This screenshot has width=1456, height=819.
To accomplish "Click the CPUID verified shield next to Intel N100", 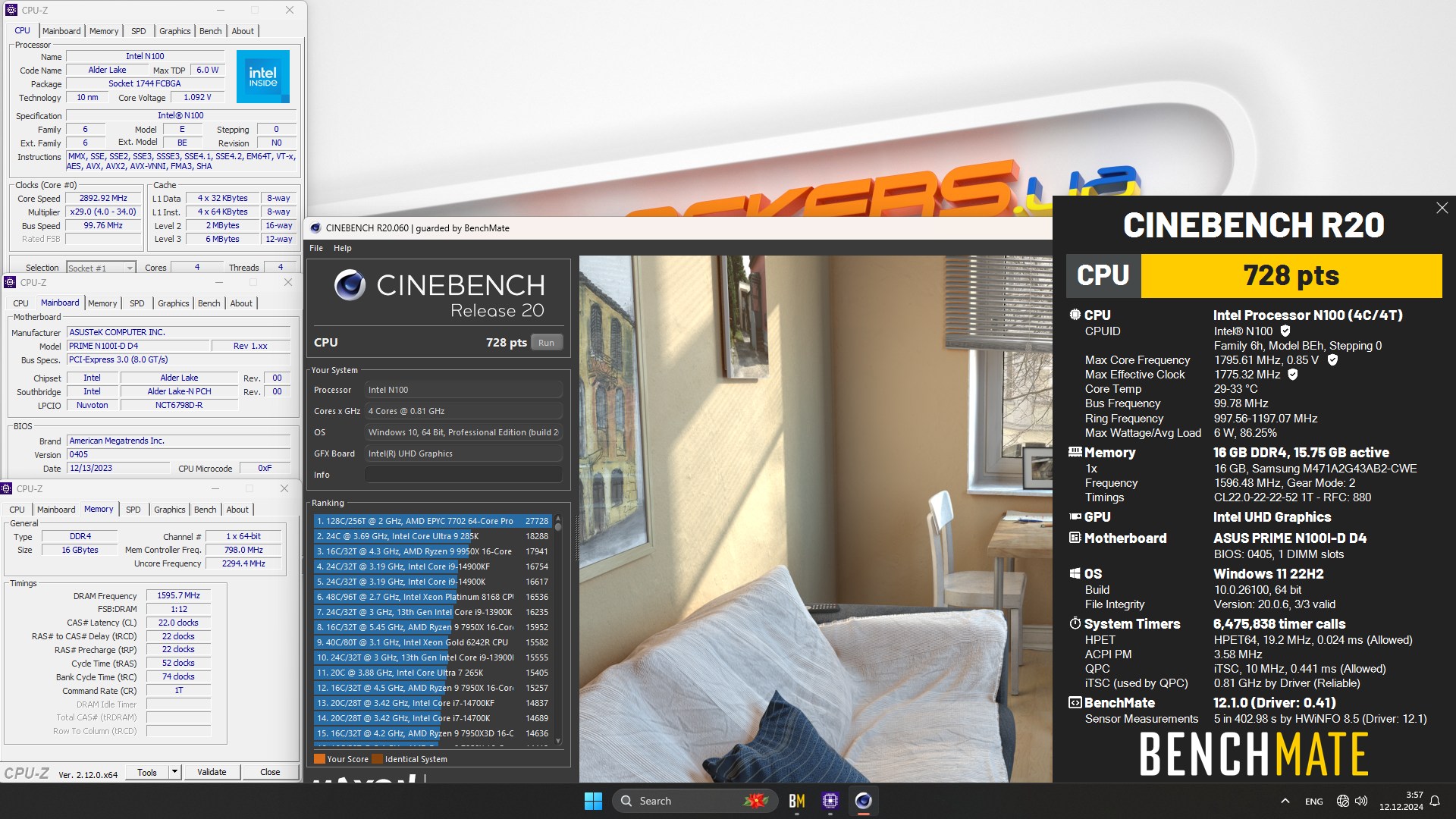I will pos(1285,331).
